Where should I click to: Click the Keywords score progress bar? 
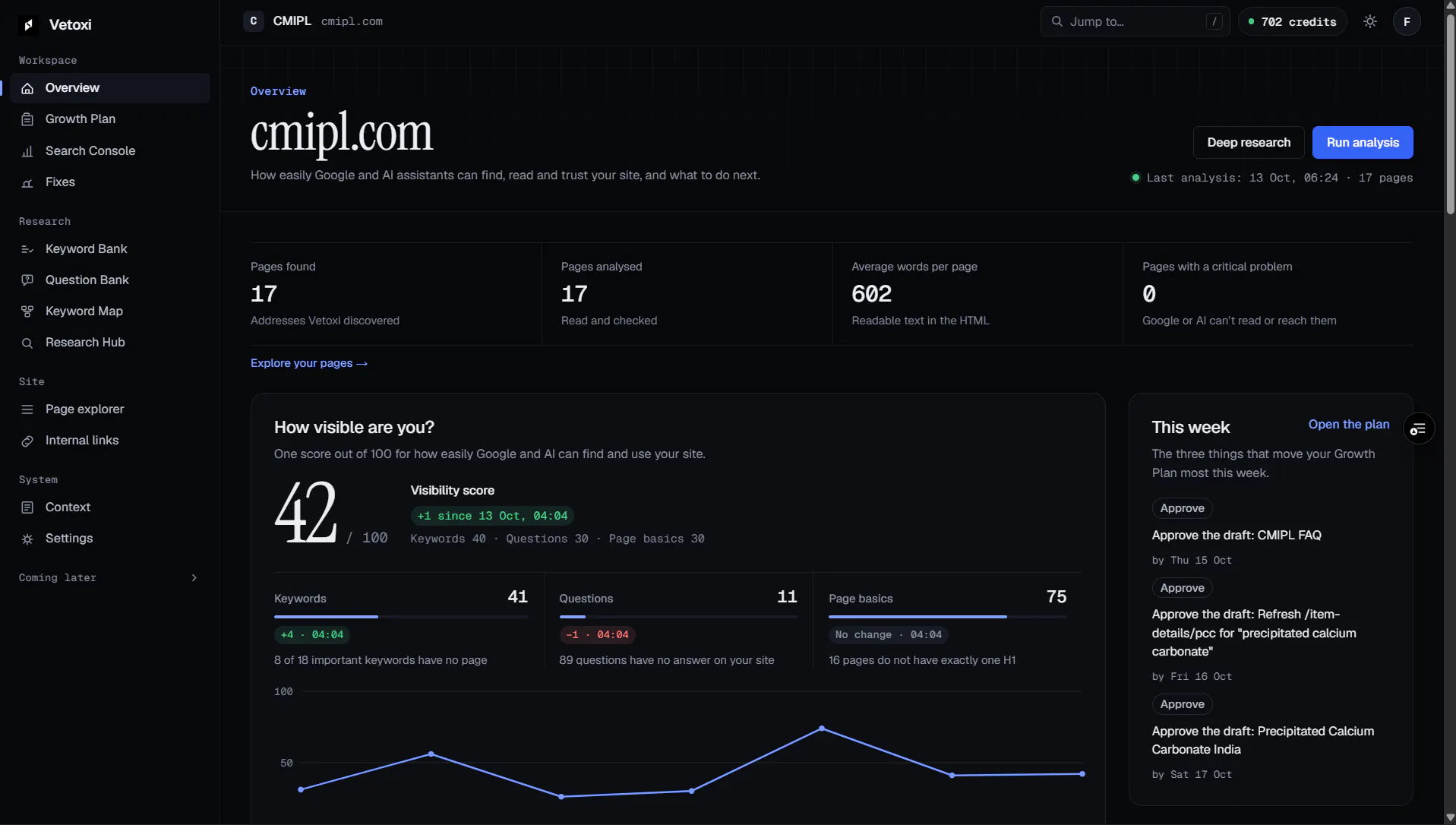pyautogui.click(x=401, y=617)
